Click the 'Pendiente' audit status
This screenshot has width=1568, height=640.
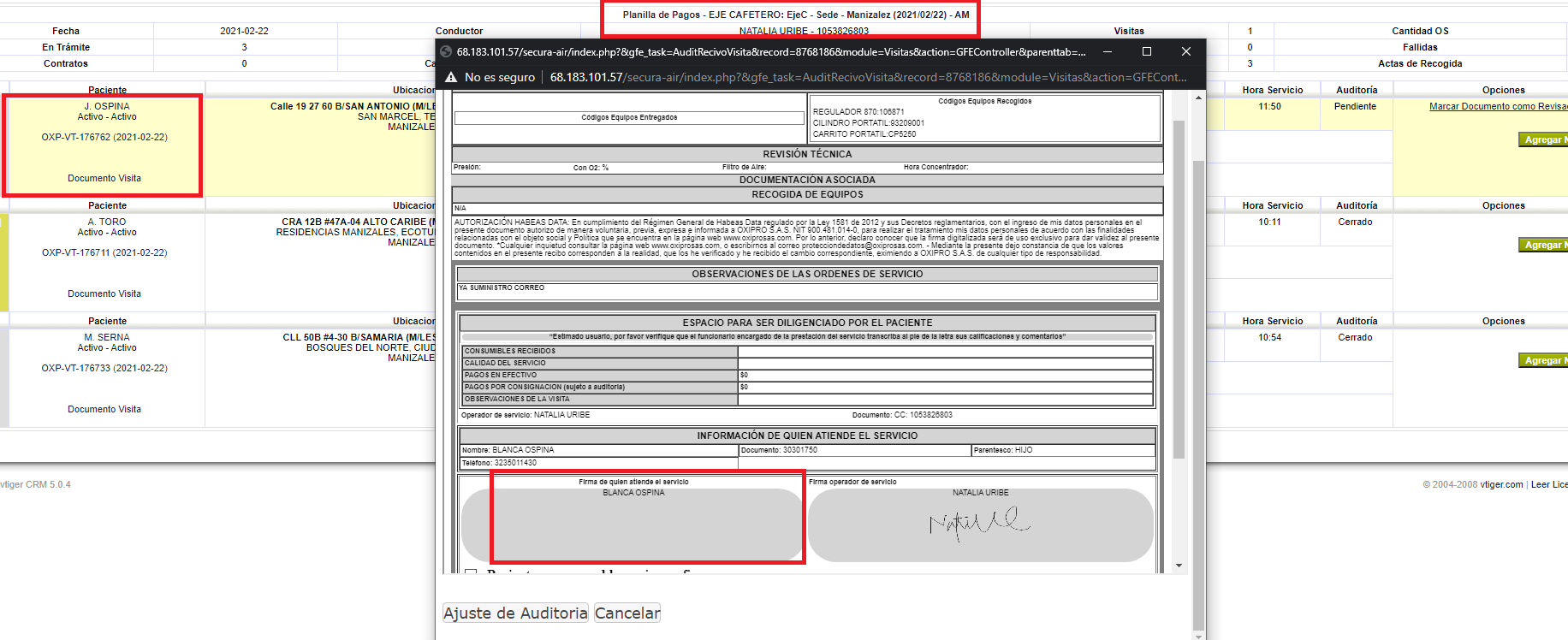1355,106
